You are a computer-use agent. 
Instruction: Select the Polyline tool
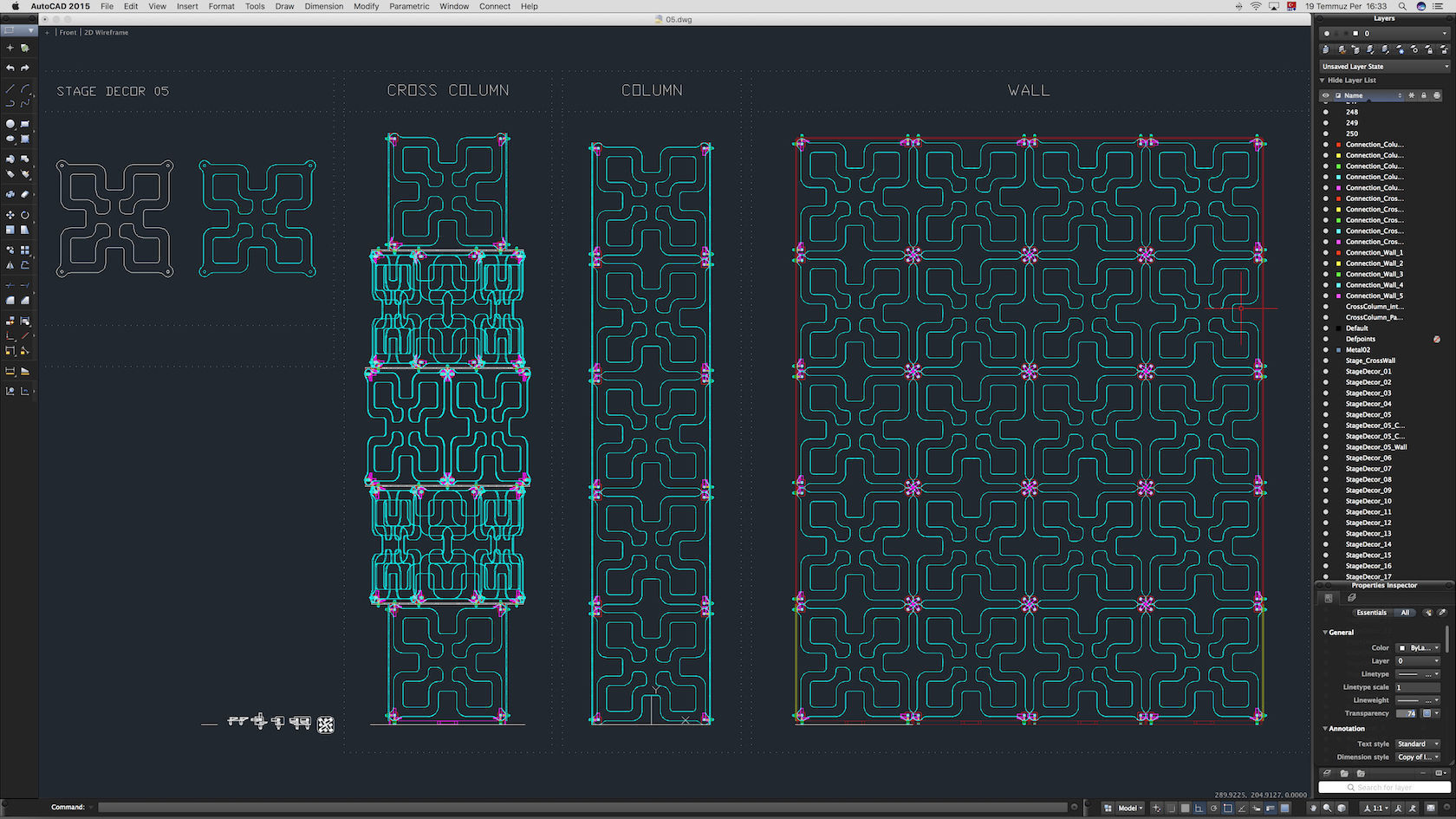(x=10, y=103)
